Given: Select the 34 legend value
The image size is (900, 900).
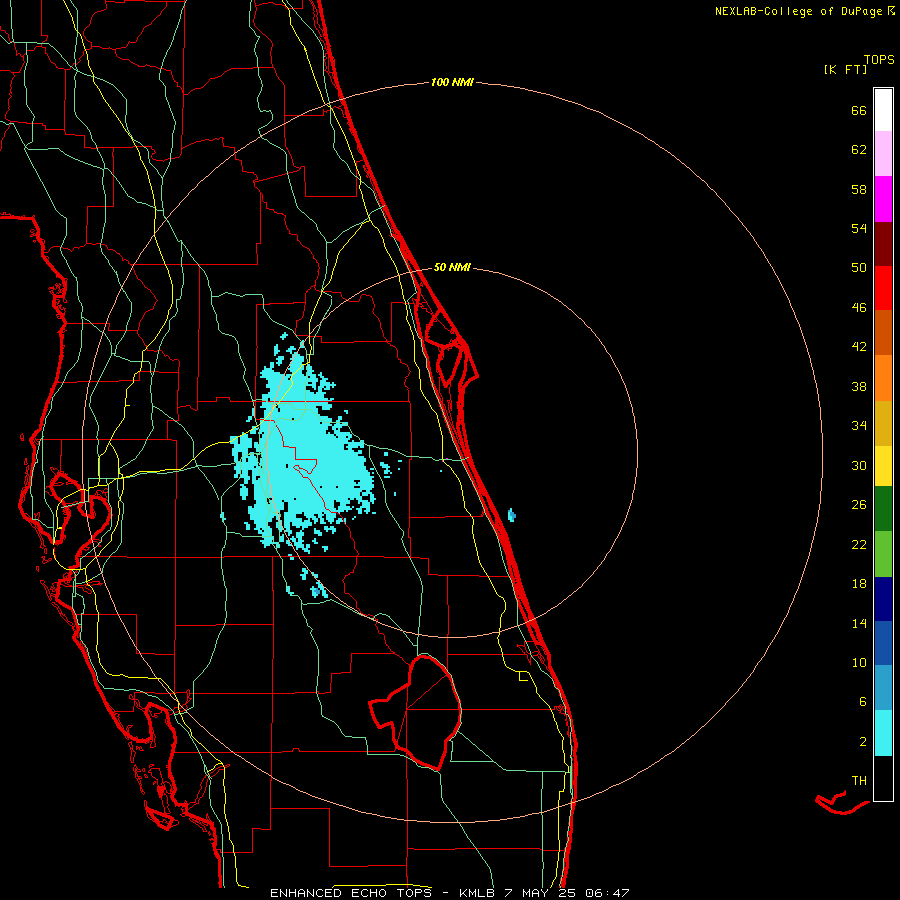Looking at the screenshot, I should click(x=859, y=425).
